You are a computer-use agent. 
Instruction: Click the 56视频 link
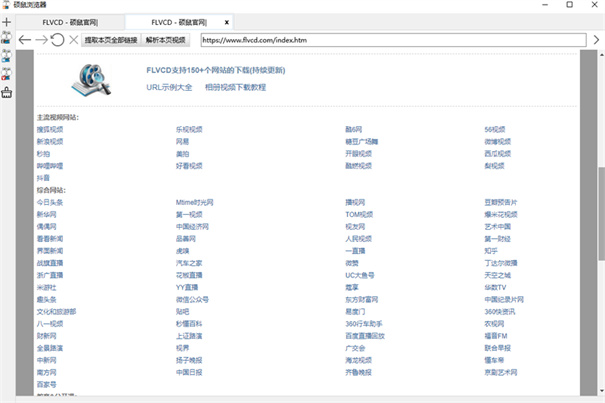point(495,129)
